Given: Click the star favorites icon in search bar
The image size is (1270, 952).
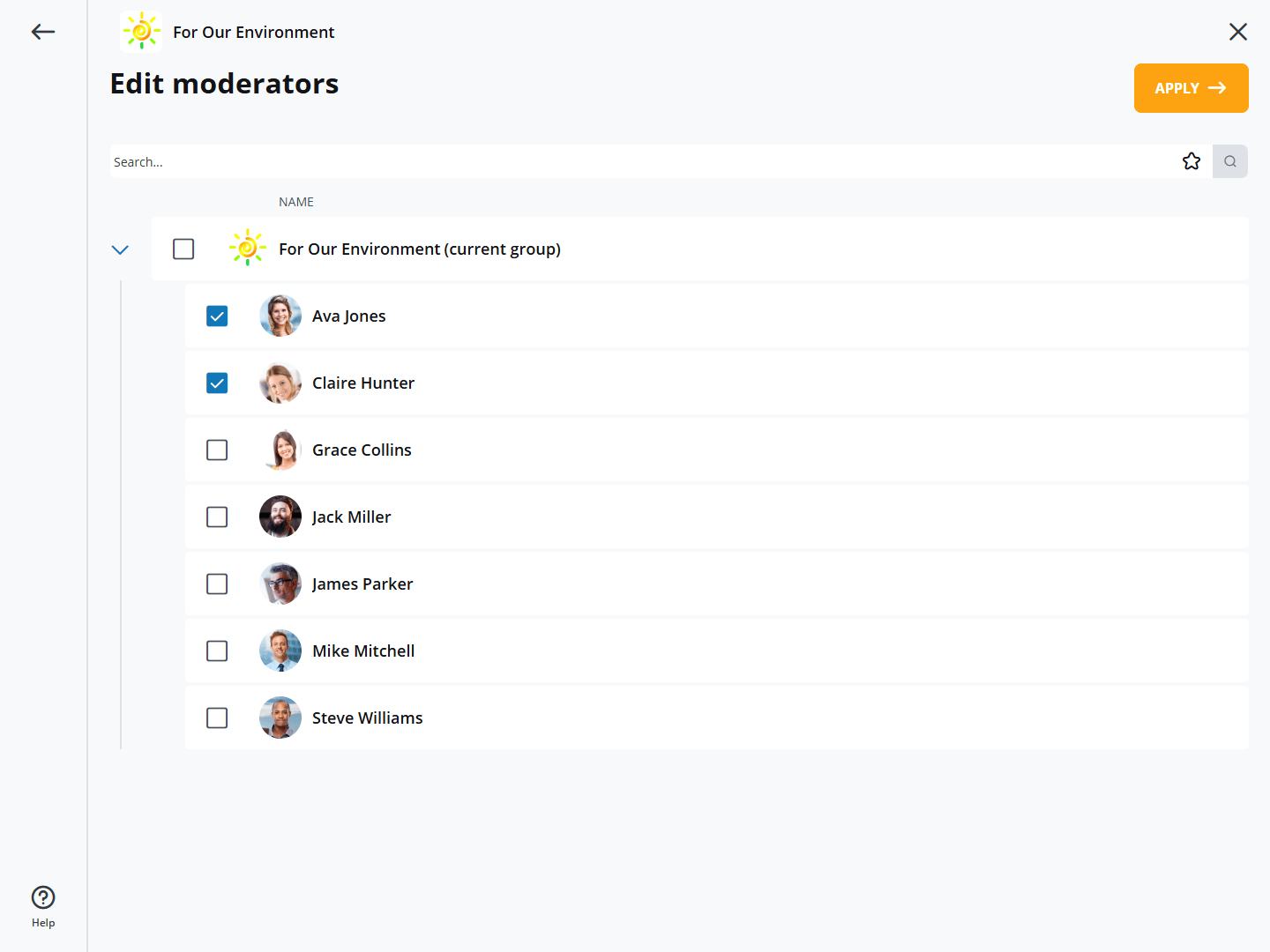Looking at the screenshot, I should pos(1192,161).
